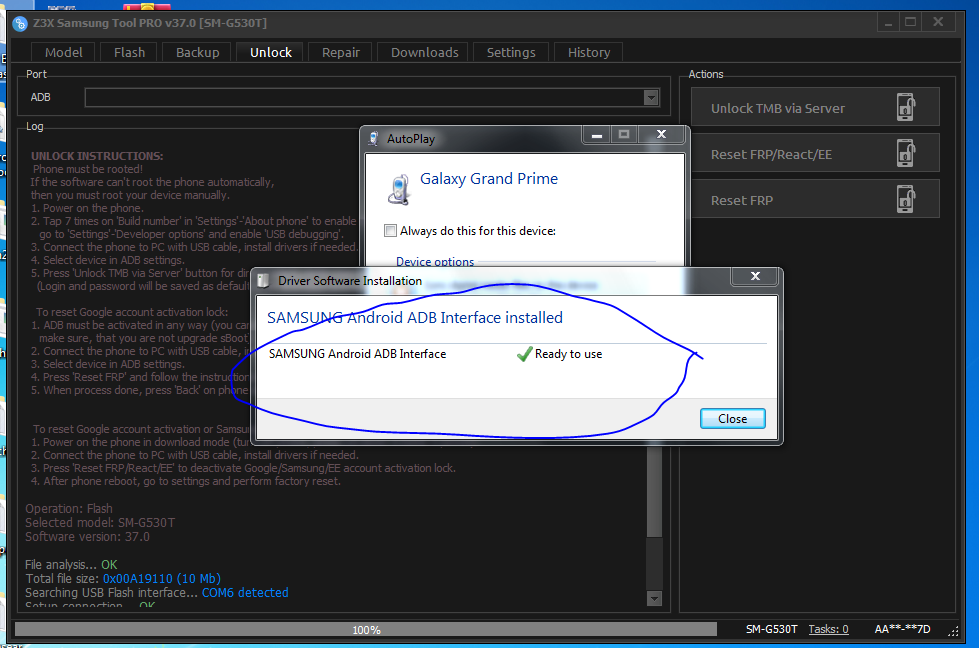Image resolution: width=979 pixels, height=648 pixels.
Task: Select the Unlock tab
Action: pyautogui.click(x=270, y=52)
